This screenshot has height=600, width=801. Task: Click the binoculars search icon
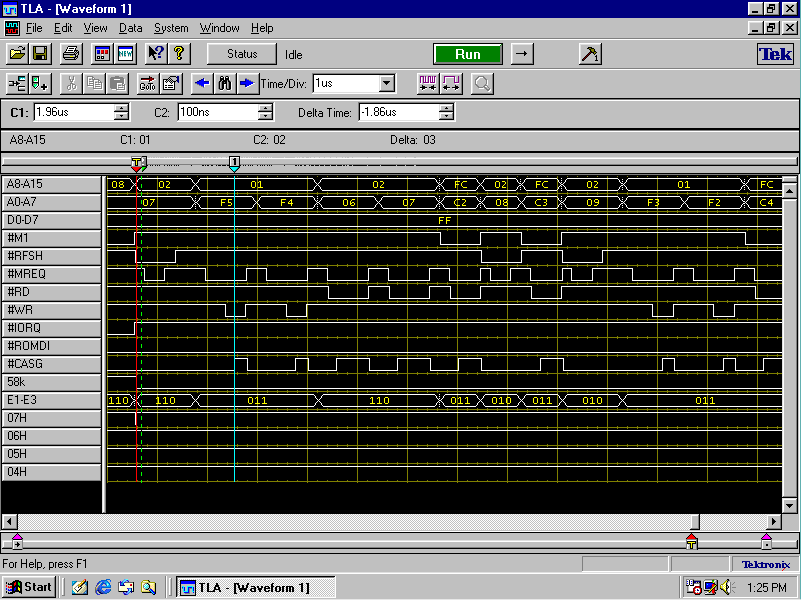(x=225, y=83)
